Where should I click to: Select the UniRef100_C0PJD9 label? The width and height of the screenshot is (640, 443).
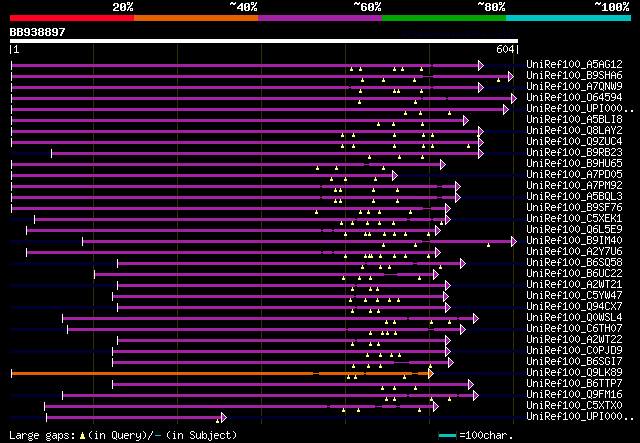coord(574,351)
